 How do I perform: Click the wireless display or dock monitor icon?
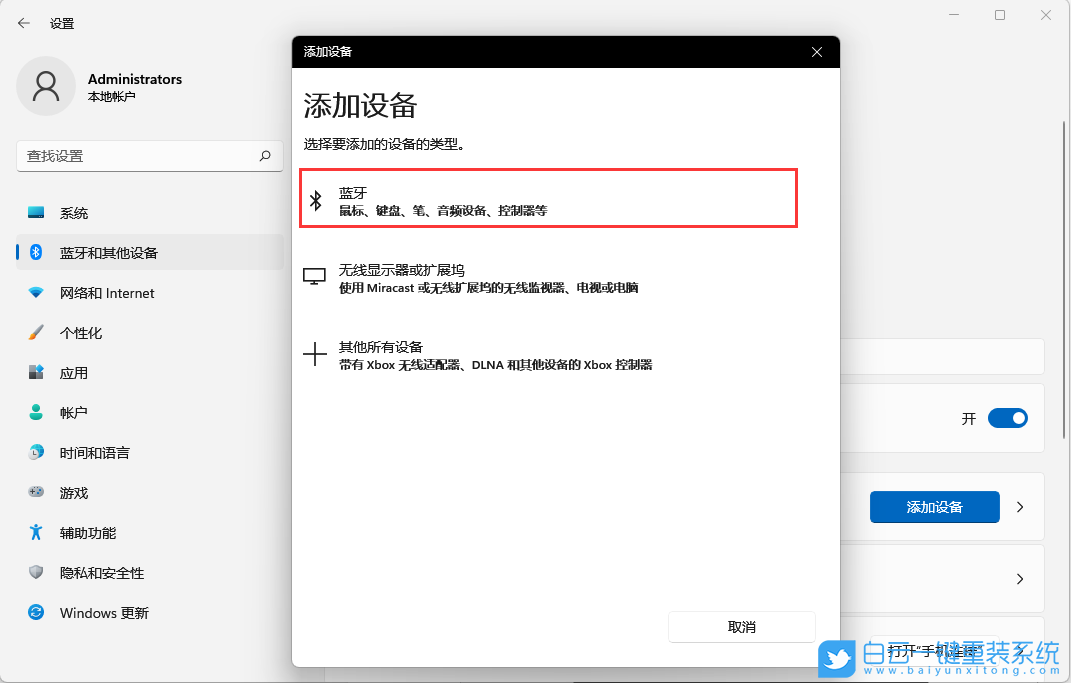point(315,277)
